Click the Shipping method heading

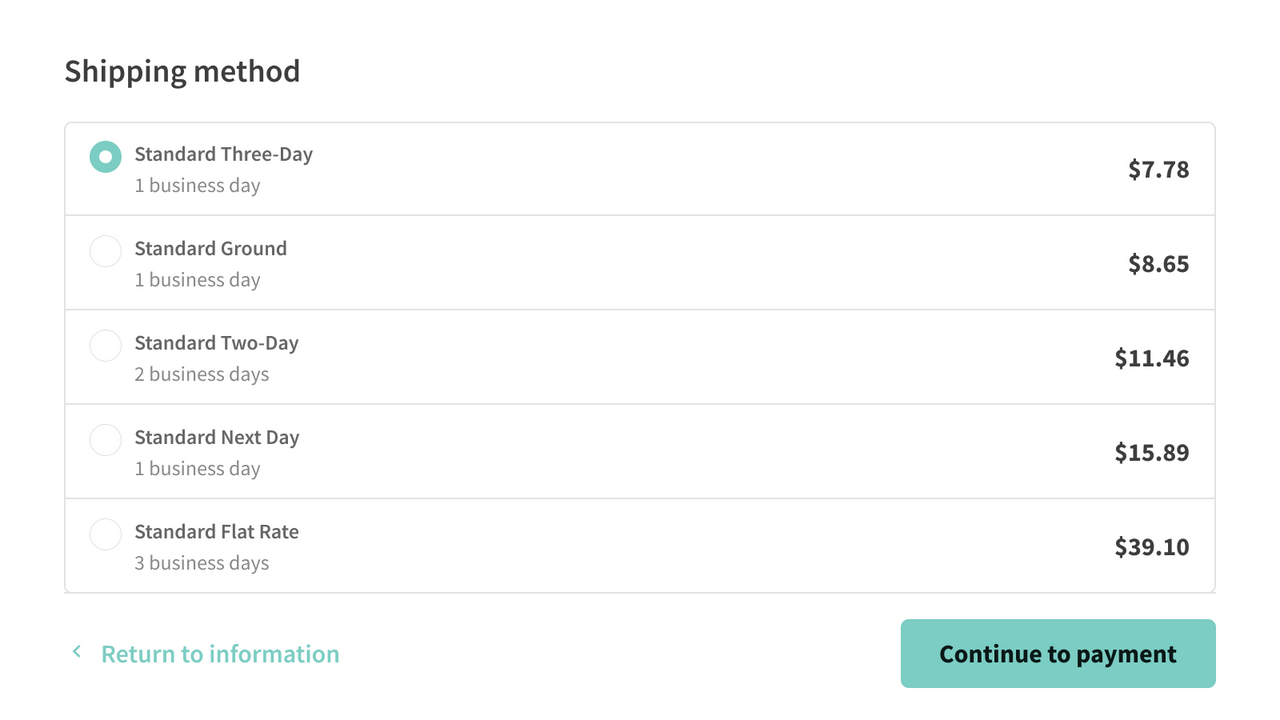point(182,71)
